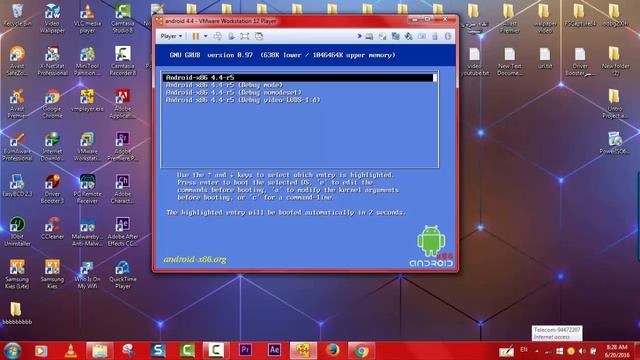Screen dimensions: 640x360
Task: Show hidden system tray icons
Action: pos(537,351)
